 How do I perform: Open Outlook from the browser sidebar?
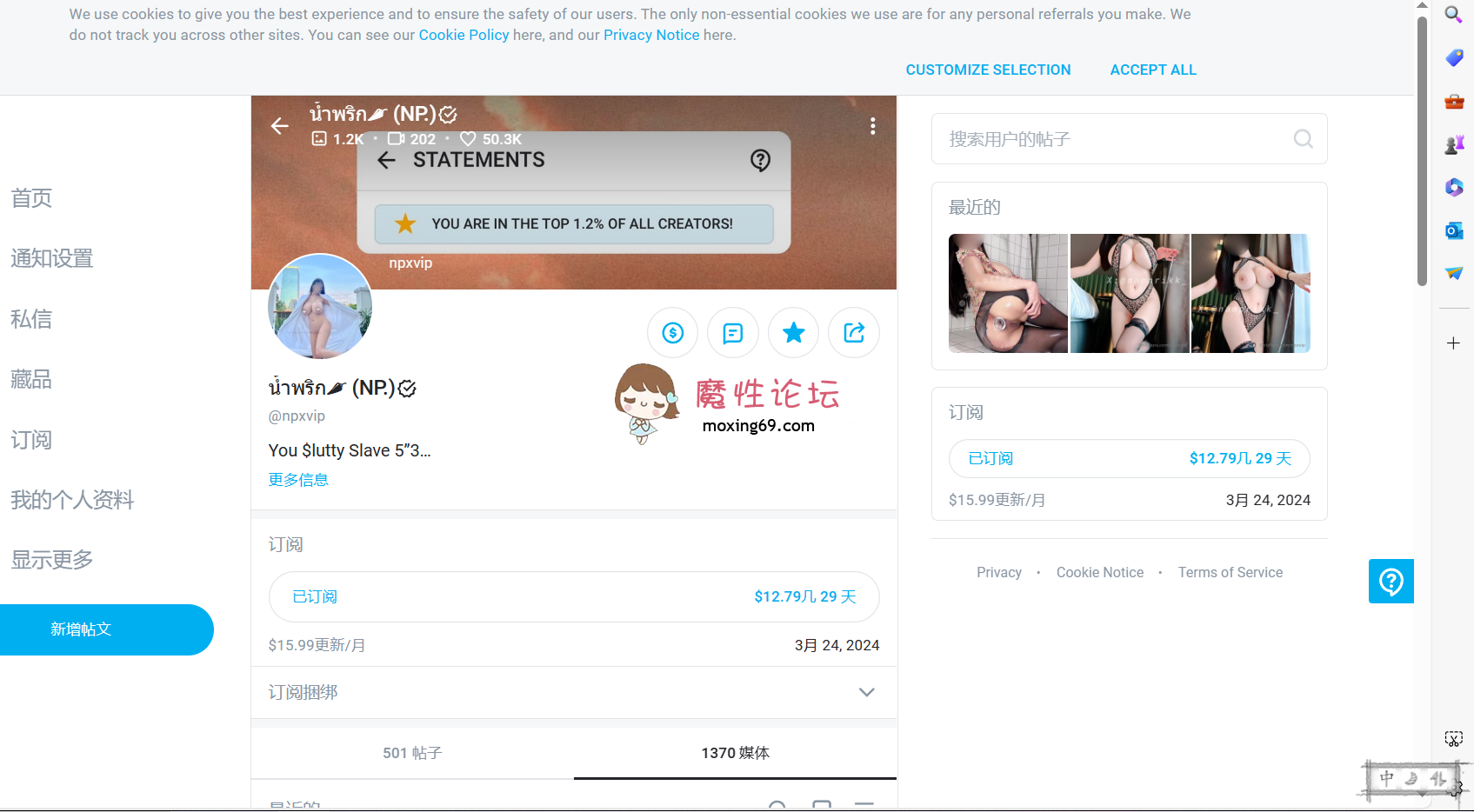(1453, 230)
